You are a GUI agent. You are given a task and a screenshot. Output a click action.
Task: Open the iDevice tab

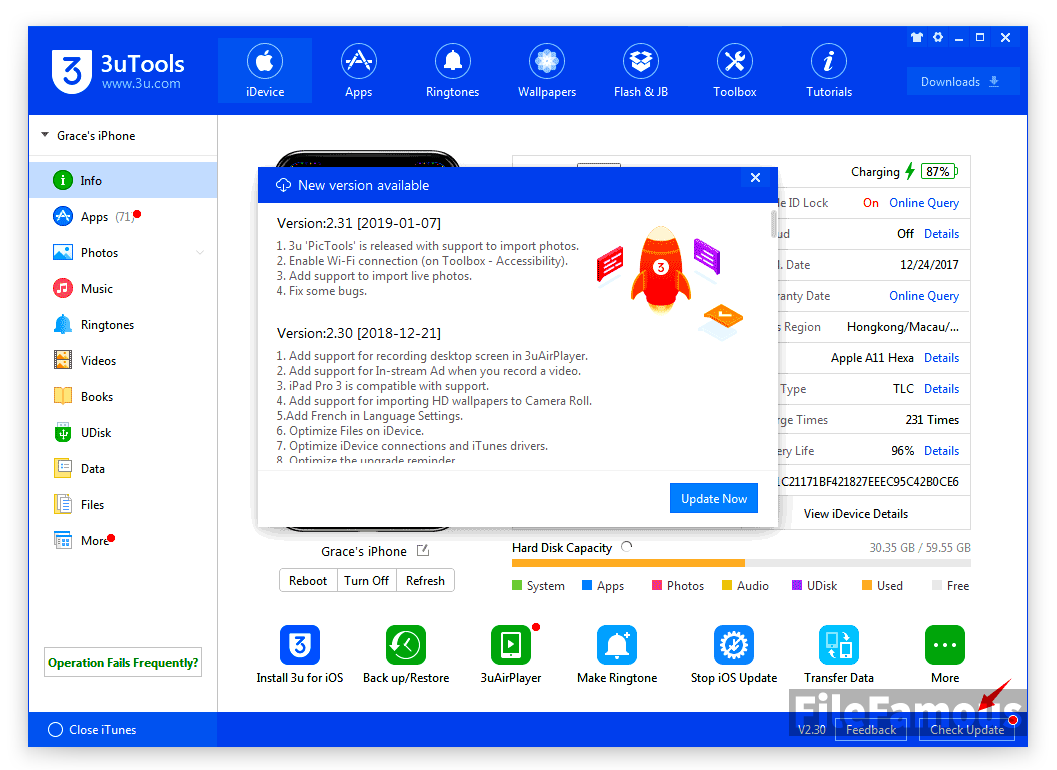[x=265, y=71]
